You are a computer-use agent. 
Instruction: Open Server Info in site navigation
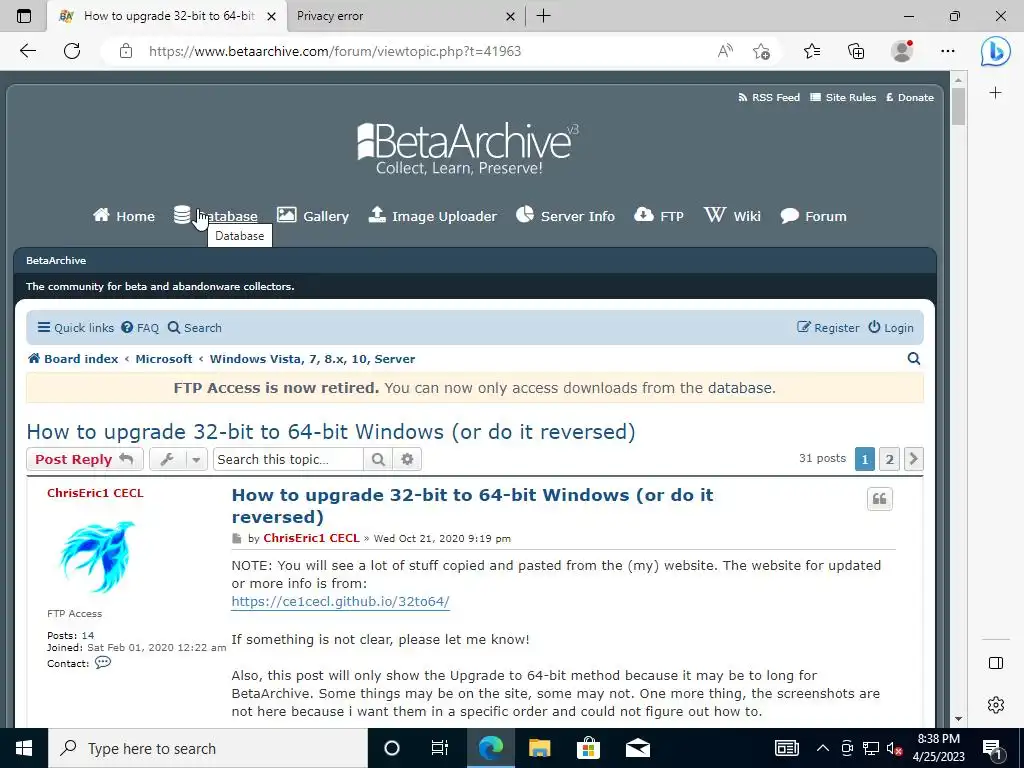566,216
